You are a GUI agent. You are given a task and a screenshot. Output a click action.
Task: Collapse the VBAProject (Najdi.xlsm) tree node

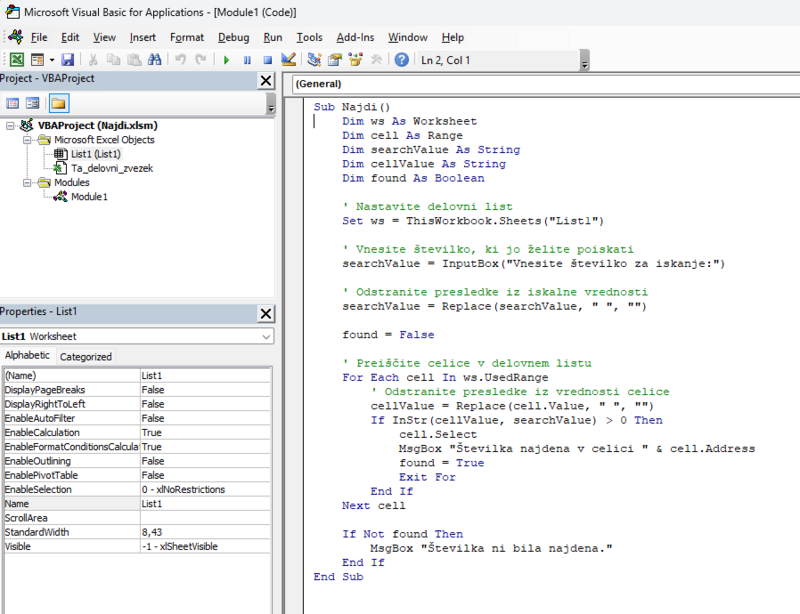[x=10, y=126]
